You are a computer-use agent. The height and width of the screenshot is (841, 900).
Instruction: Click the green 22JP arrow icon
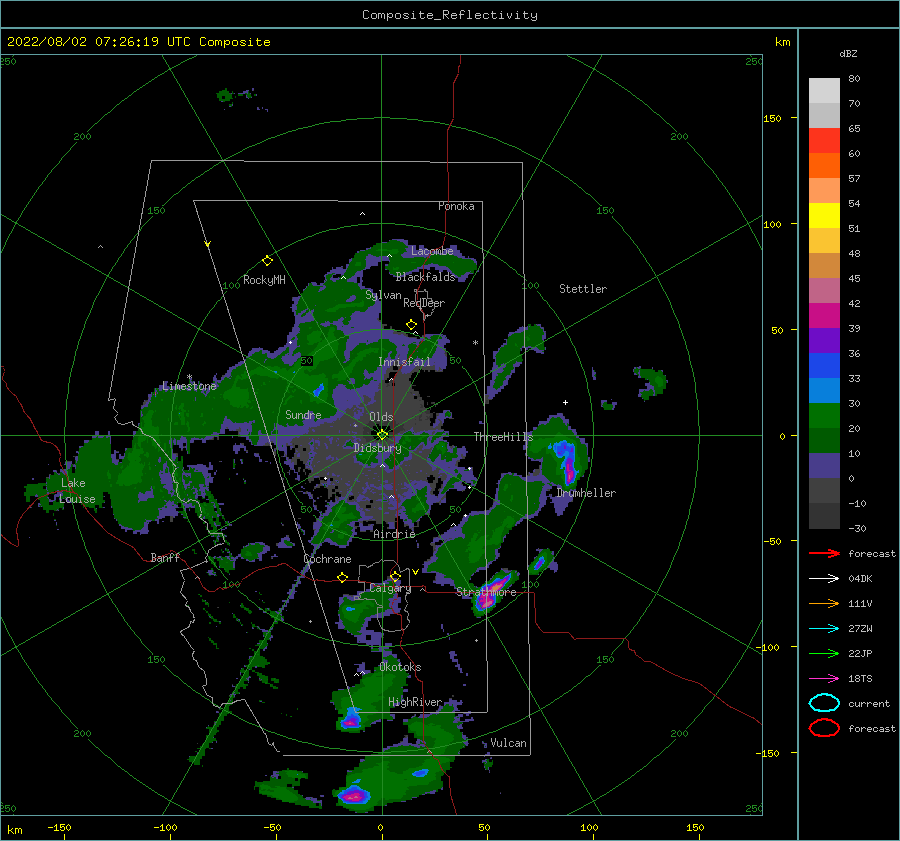(x=824, y=653)
